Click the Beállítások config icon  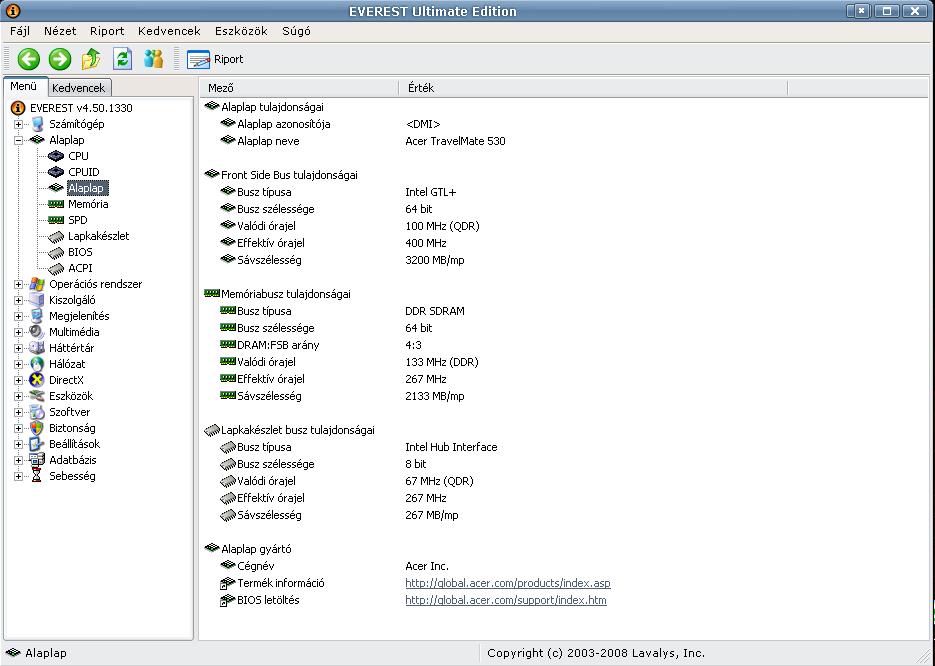(x=37, y=444)
